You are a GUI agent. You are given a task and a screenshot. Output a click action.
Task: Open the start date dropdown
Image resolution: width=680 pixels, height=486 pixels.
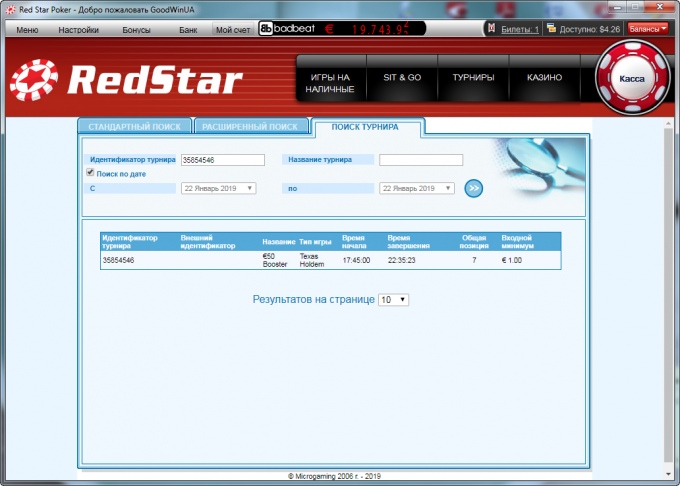tap(219, 188)
